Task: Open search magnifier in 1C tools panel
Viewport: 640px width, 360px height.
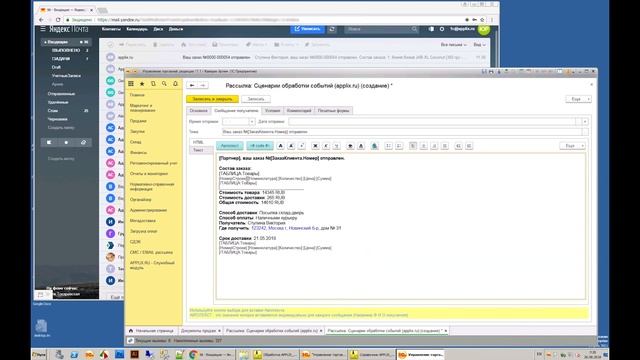Action: (x=164, y=84)
